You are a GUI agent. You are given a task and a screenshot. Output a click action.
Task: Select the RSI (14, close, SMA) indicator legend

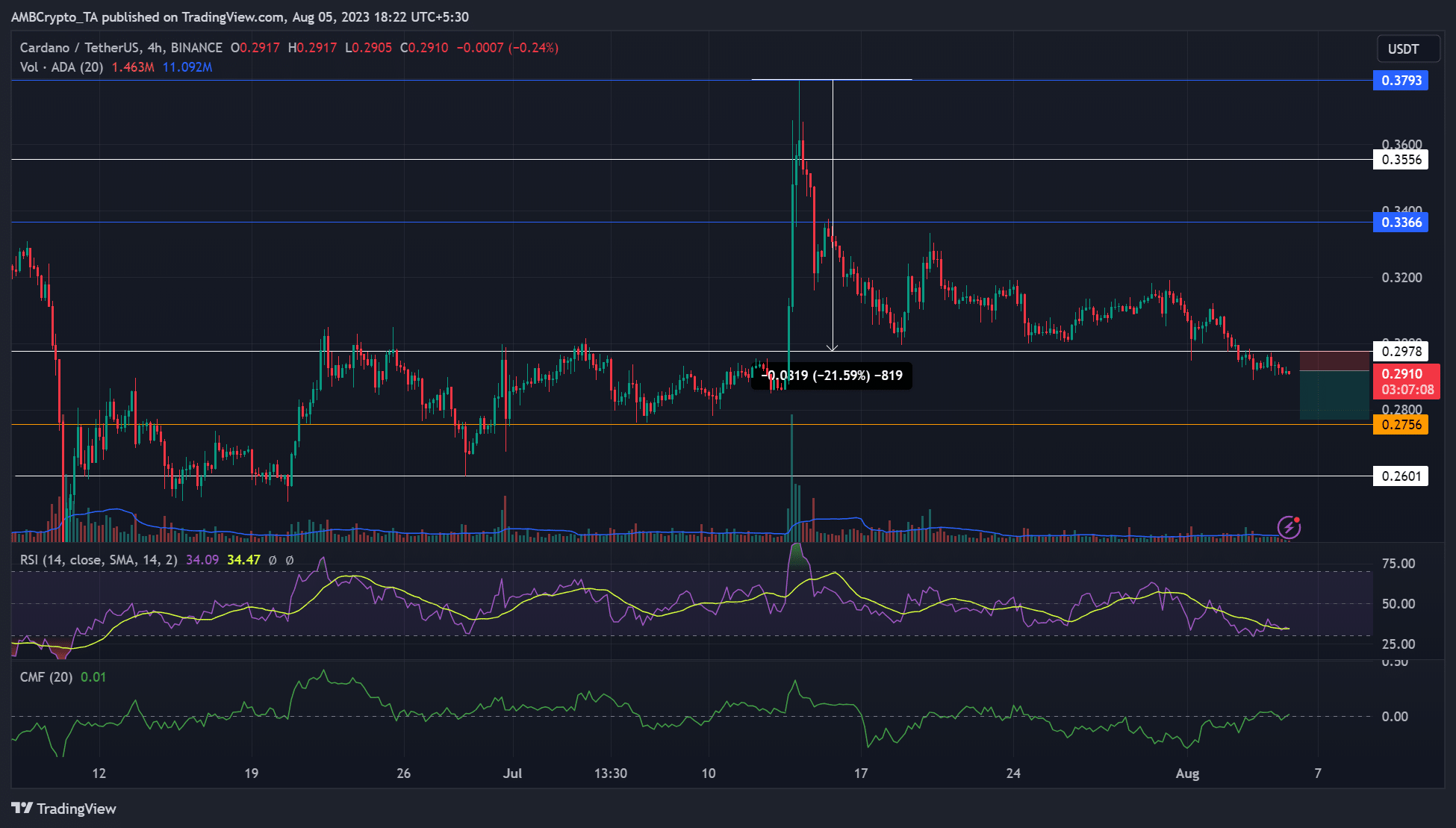(x=99, y=560)
